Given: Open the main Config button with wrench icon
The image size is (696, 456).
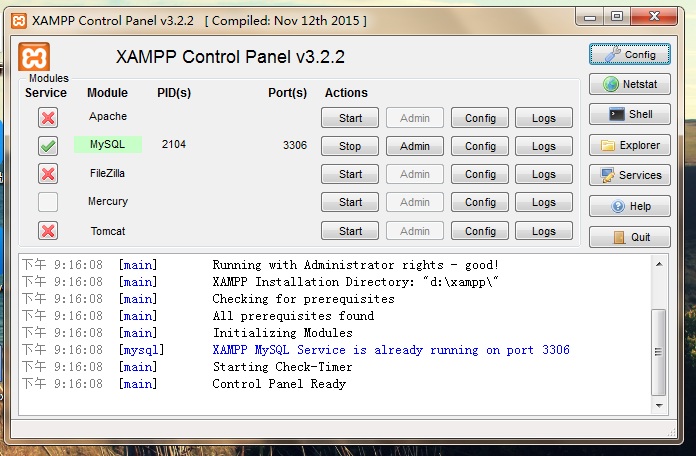Looking at the screenshot, I should (629, 54).
